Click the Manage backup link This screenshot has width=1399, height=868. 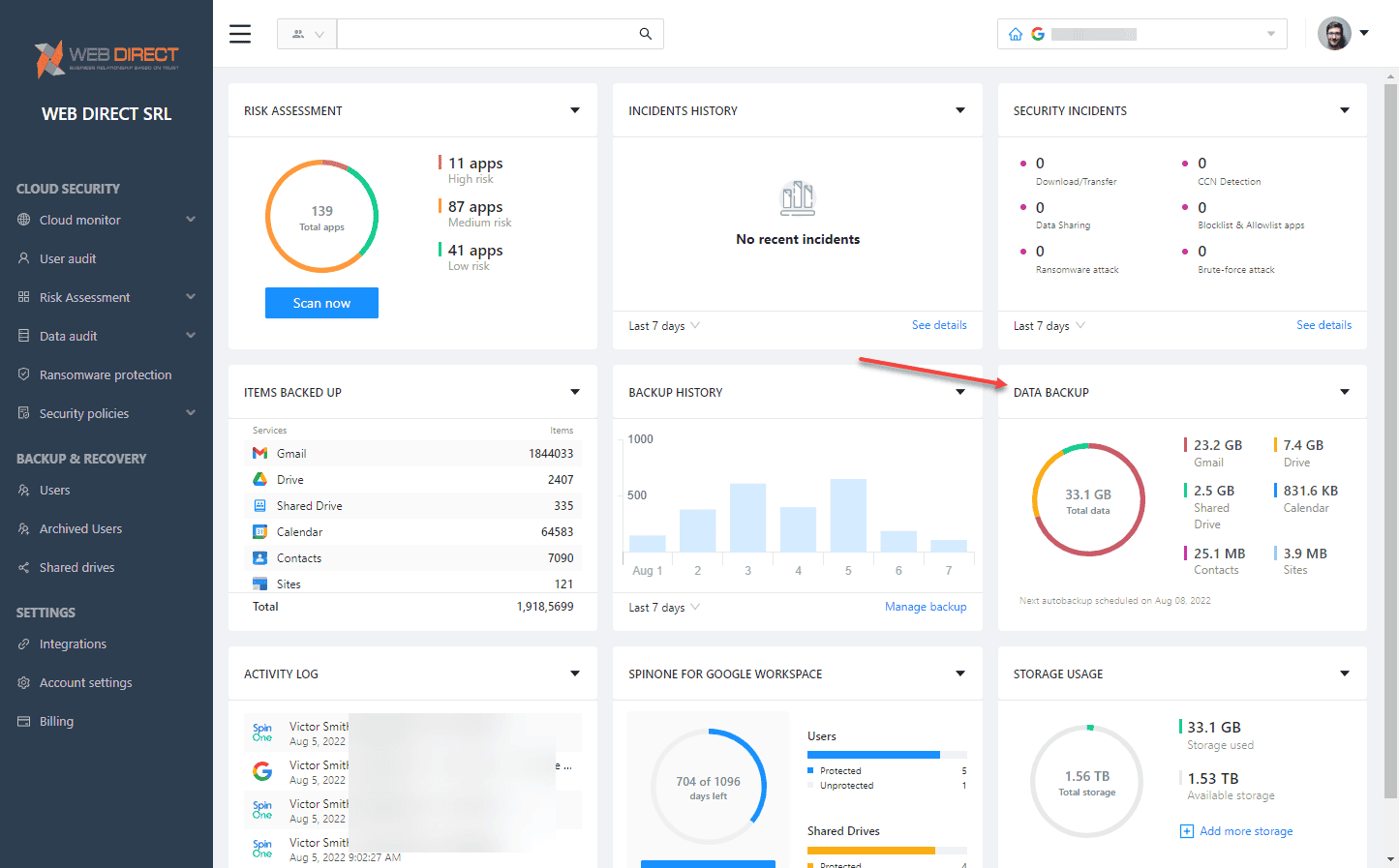click(x=926, y=607)
